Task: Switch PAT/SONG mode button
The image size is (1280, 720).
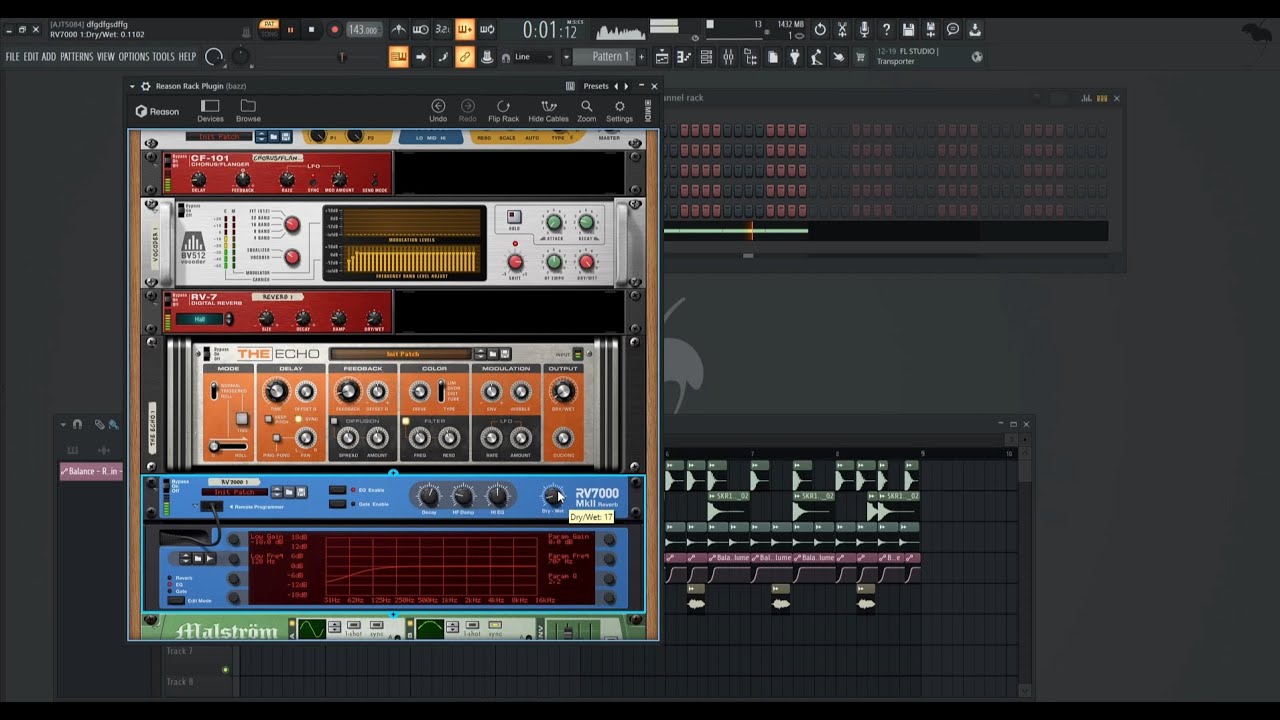Action: pos(269,28)
